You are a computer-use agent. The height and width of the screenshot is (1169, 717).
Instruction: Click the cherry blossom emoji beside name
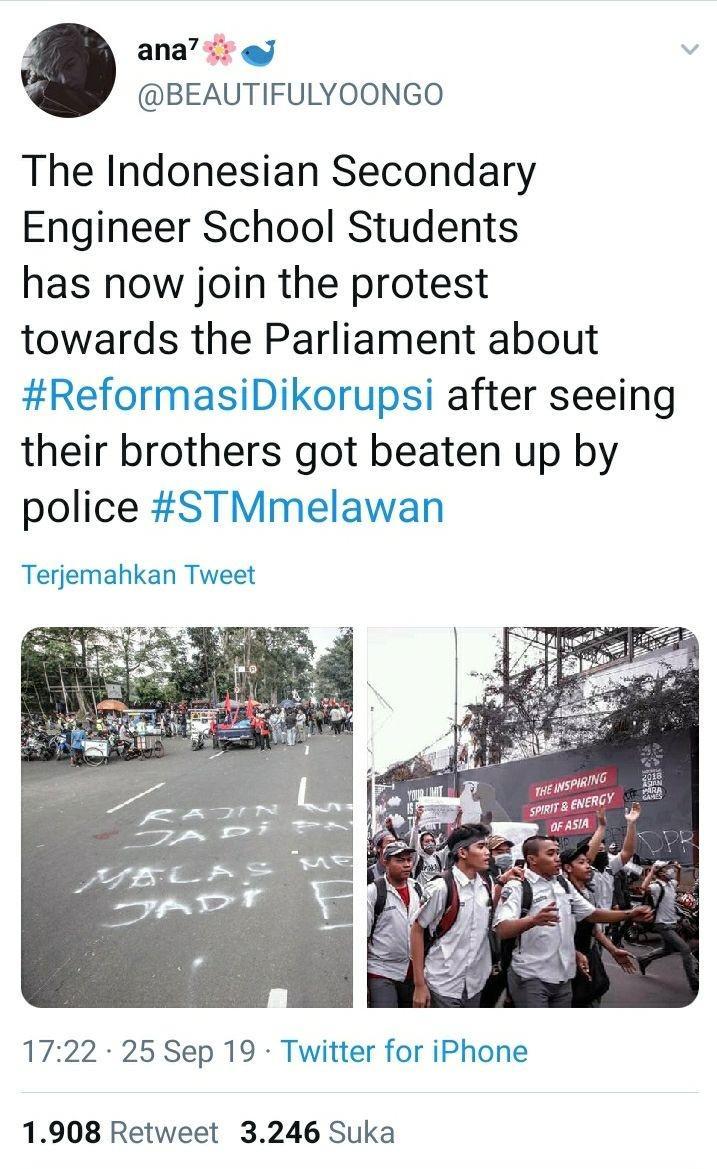[219, 50]
